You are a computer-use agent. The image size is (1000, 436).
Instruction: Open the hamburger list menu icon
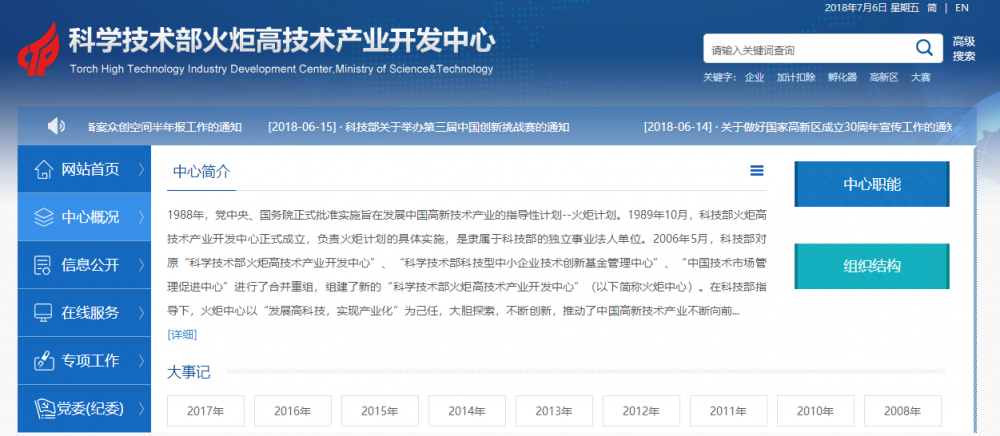[757, 171]
